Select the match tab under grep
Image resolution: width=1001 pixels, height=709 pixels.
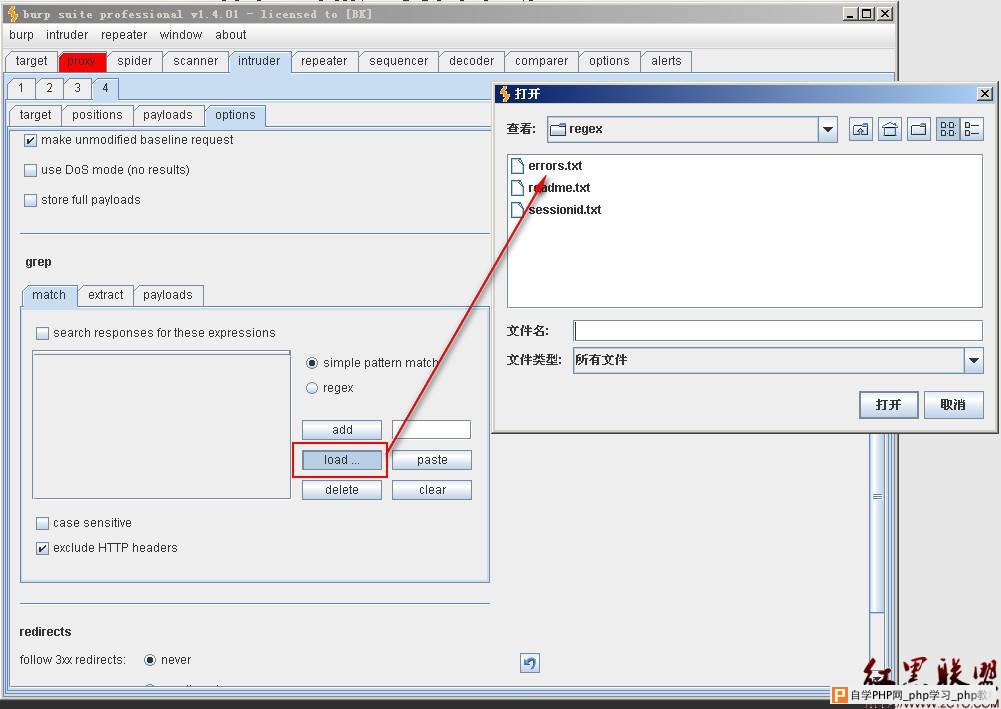pyautogui.click(x=49, y=295)
